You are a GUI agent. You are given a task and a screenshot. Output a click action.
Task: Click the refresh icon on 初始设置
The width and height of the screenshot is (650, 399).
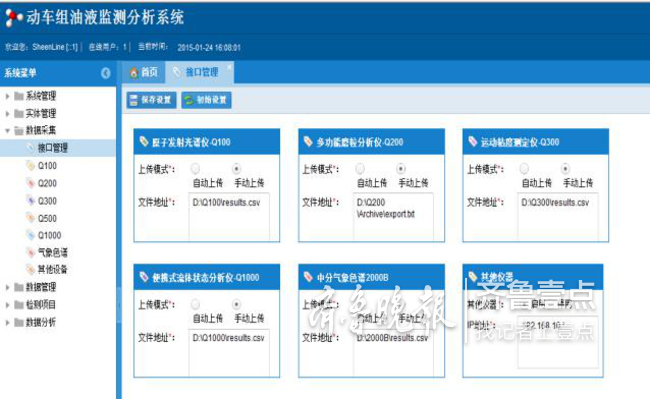pos(189,100)
